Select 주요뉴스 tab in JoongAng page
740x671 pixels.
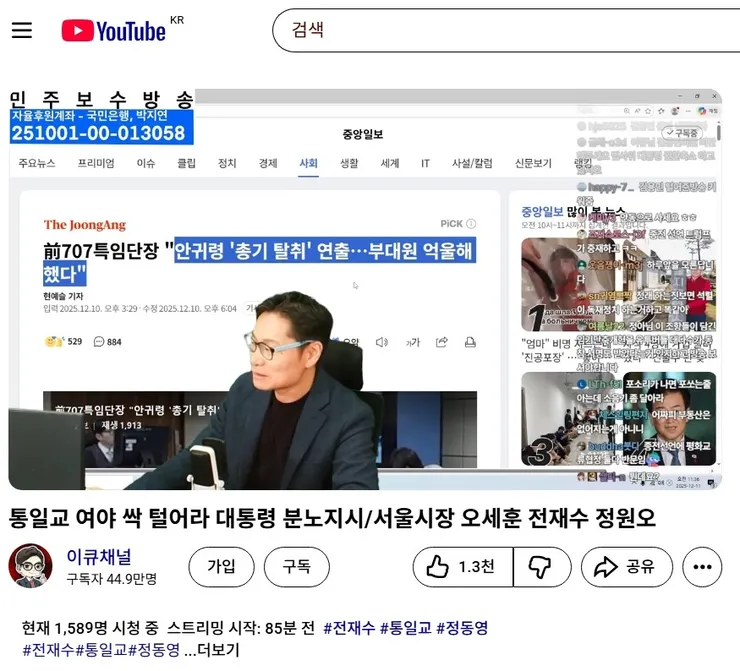click(37, 163)
